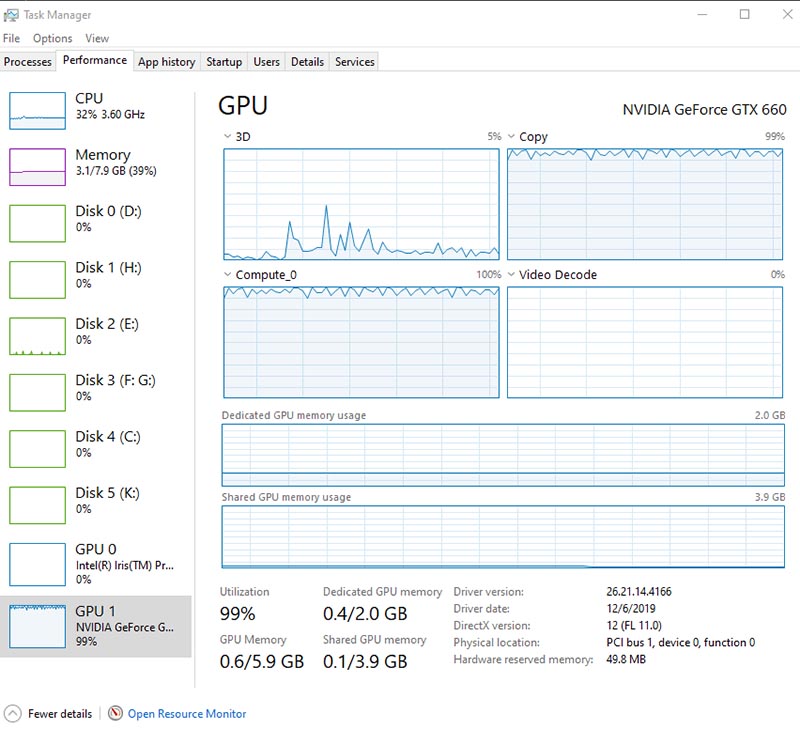Image resolution: width=800 pixels, height=729 pixels.
Task: Click driver version 26.21.14.4166 text
Action: click(x=639, y=591)
